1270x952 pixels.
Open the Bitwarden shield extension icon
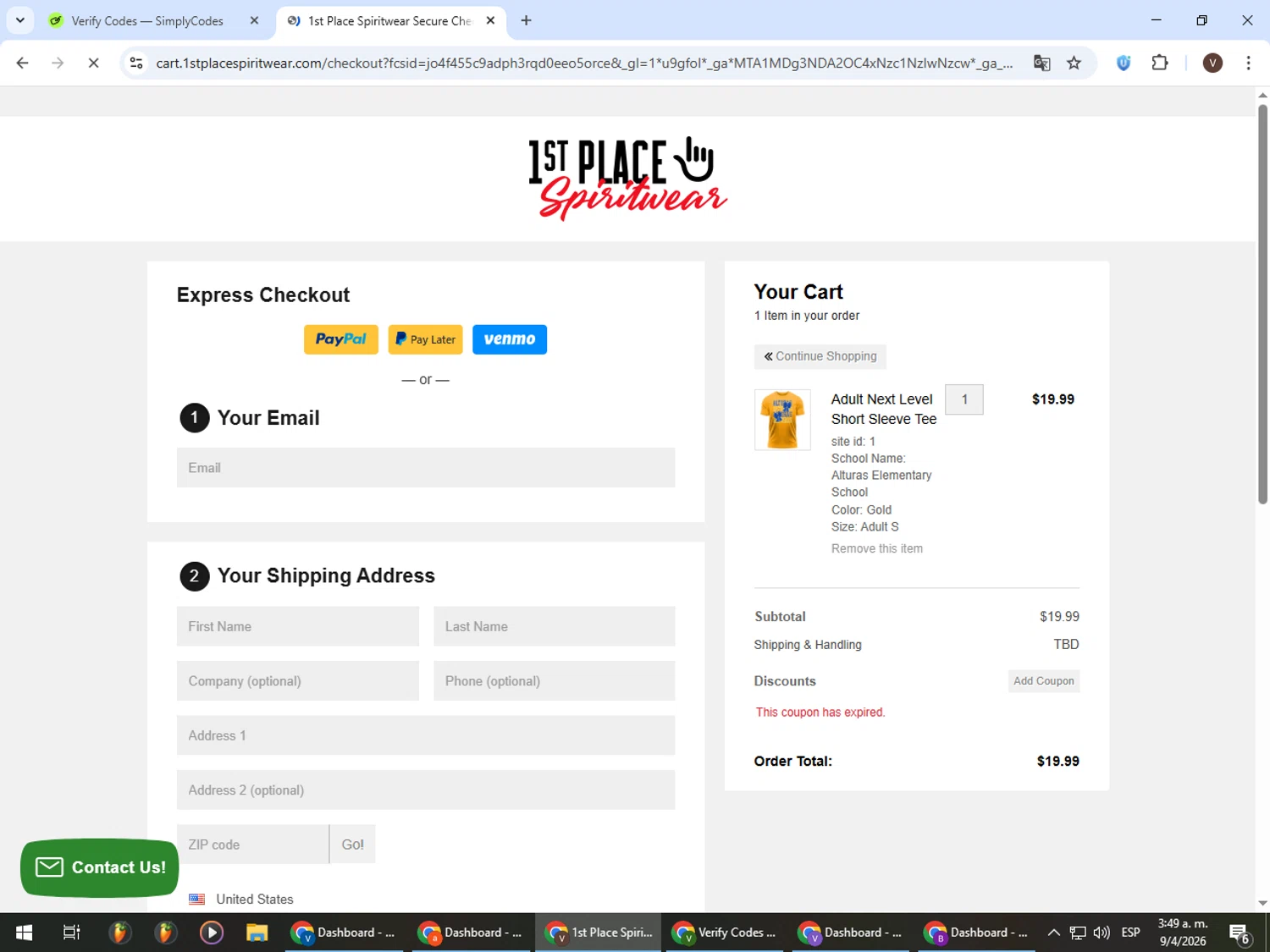pos(1124,63)
